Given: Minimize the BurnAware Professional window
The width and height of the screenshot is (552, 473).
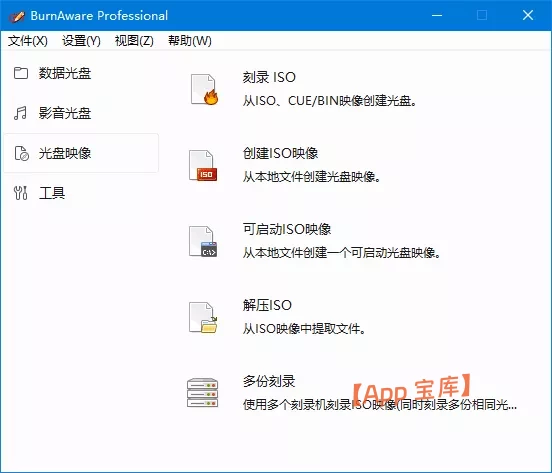Looking at the screenshot, I should pos(437,15).
